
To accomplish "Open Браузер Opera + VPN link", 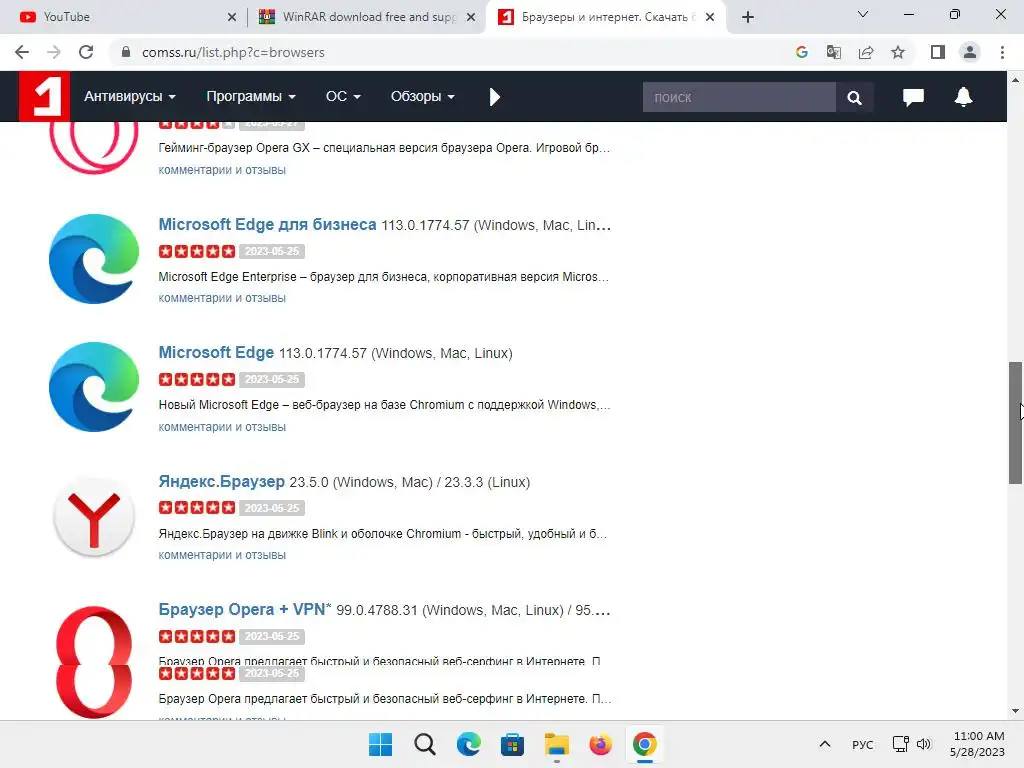I will click(245, 609).
